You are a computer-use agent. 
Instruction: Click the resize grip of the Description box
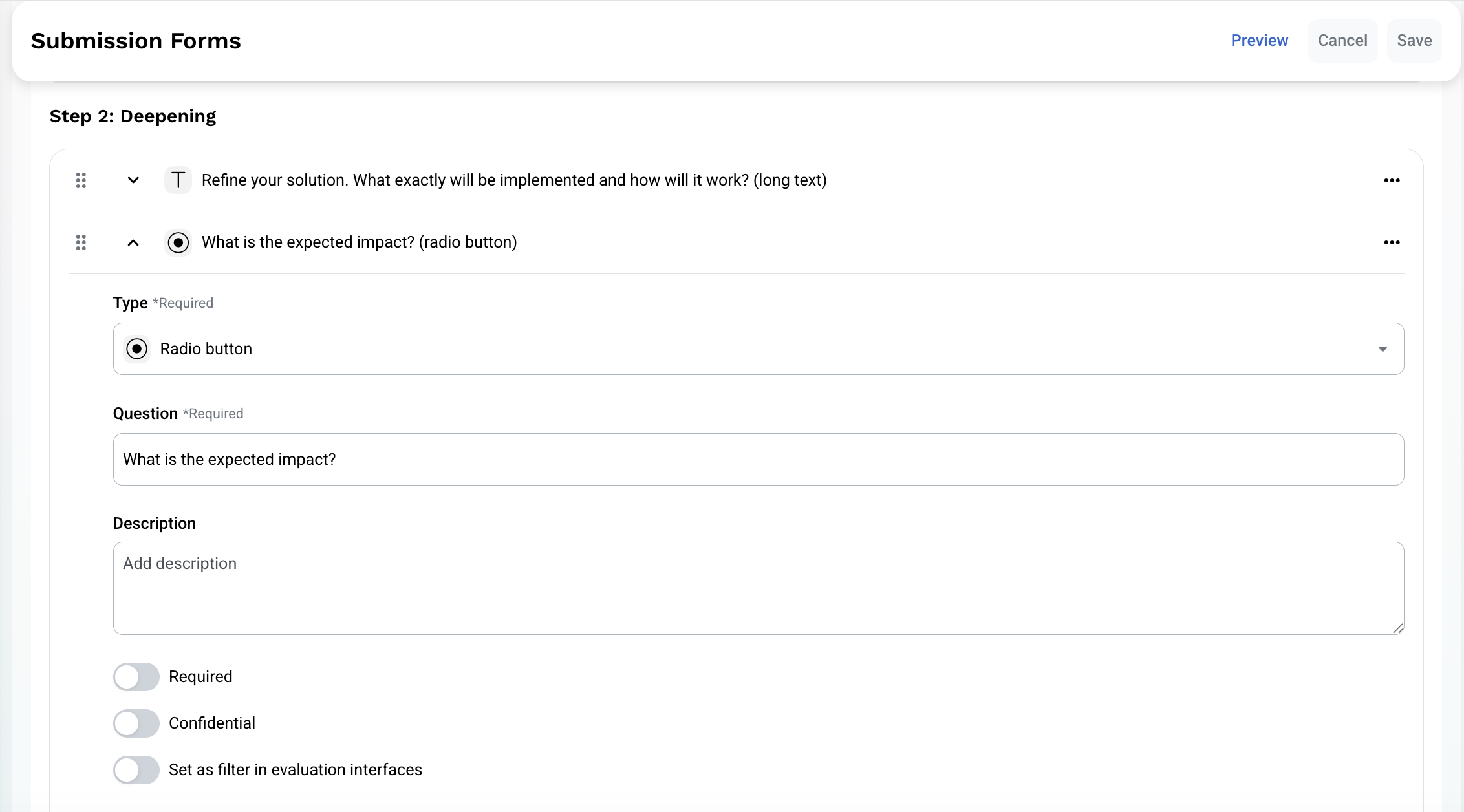click(x=1397, y=628)
